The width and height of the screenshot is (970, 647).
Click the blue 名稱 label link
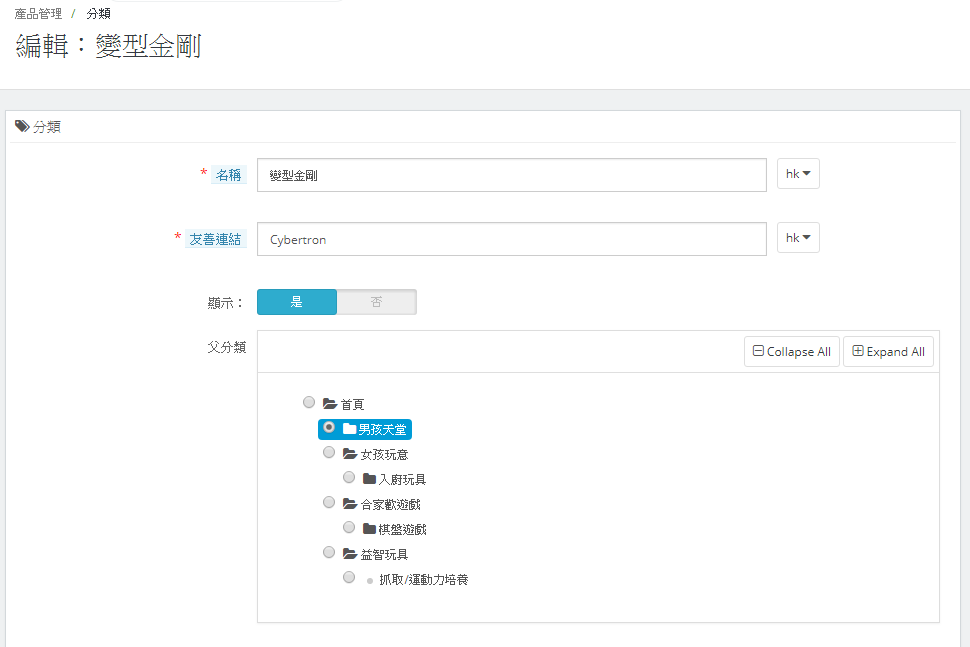(x=227, y=173)
